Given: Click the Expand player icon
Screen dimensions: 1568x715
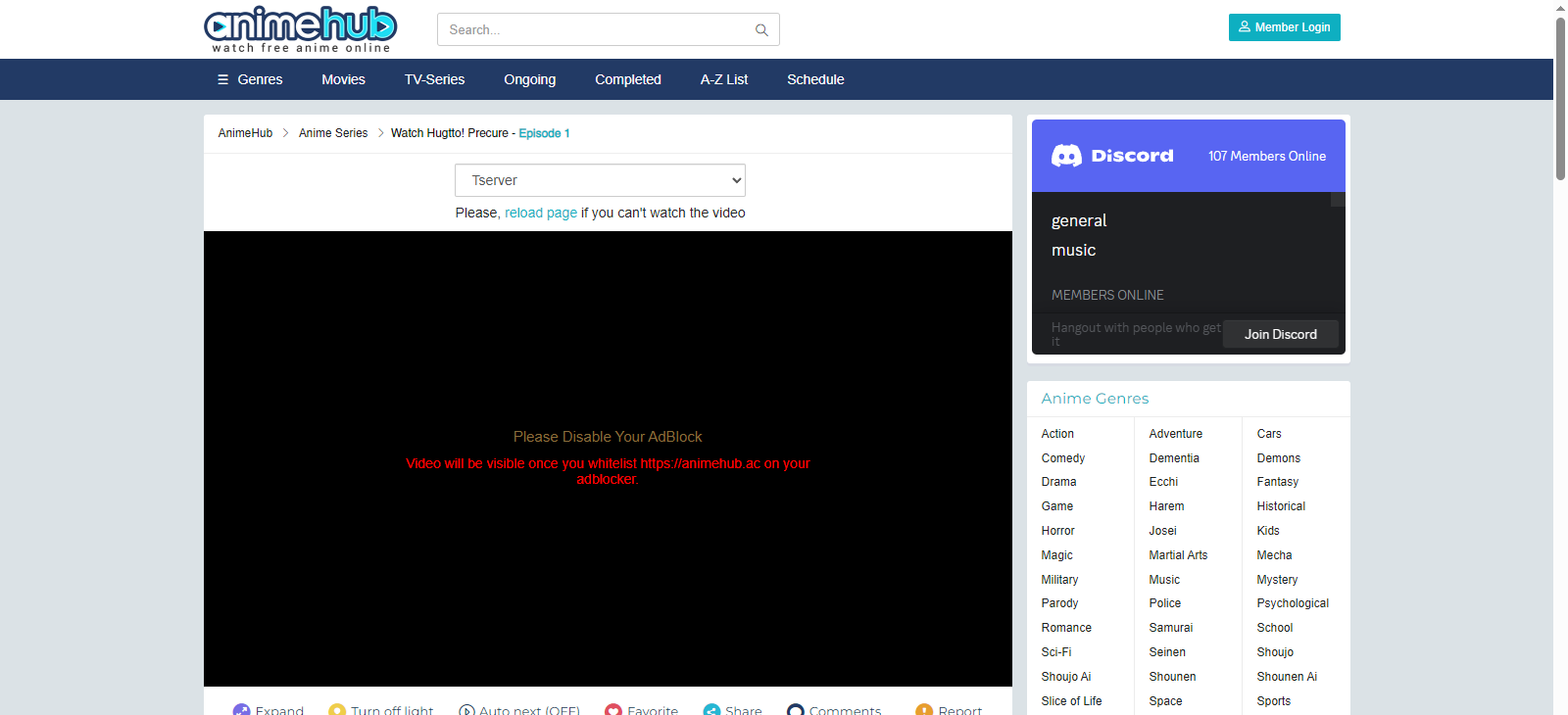Looking at the screenshot, I should point(241,710).
